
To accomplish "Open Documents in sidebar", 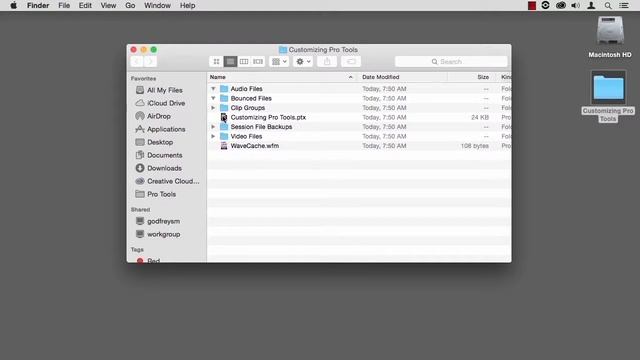I will (x=164, y=156).
